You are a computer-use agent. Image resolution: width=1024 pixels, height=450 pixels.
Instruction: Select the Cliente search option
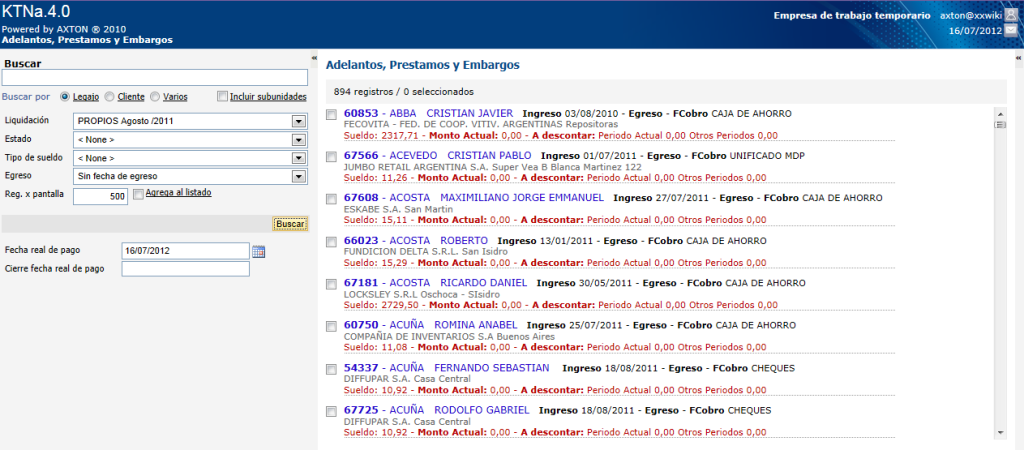pos(110,97)
